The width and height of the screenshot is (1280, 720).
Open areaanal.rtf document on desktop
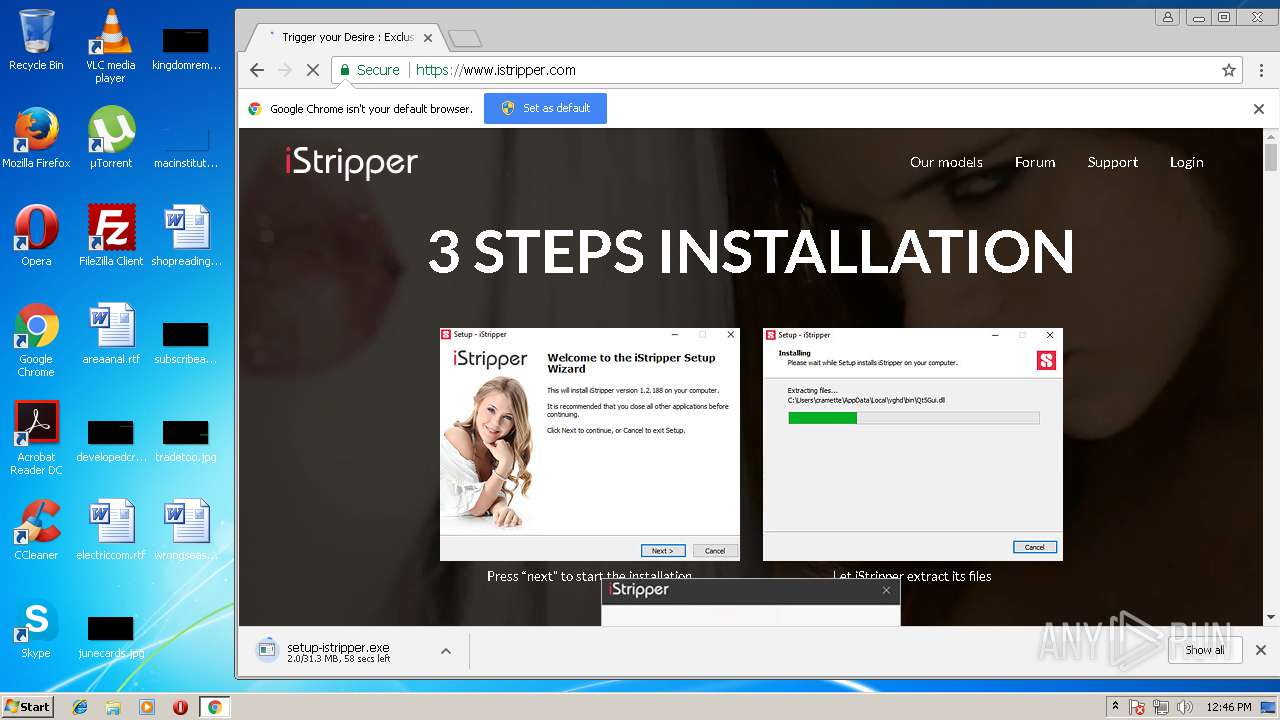tap(111, 334)
